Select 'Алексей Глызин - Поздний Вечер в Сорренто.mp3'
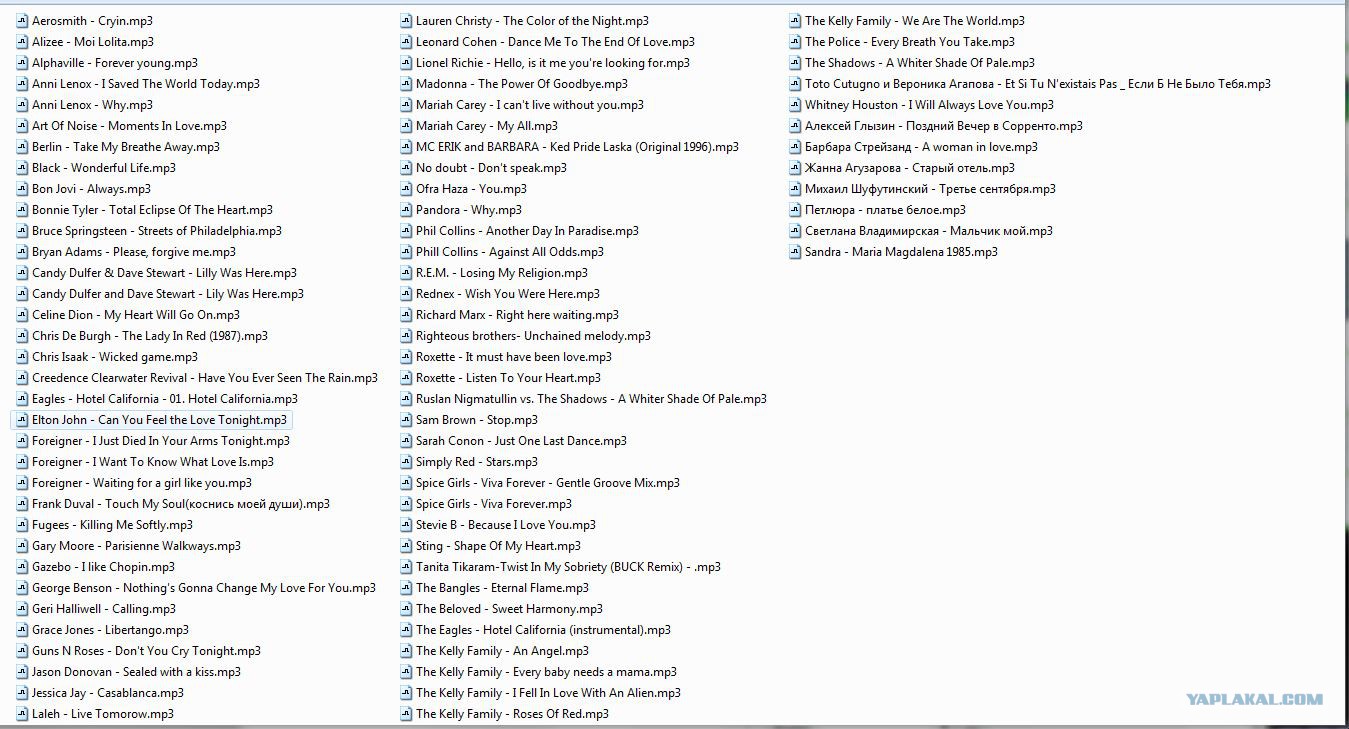1349x729 pixels. click(x=944, y=126)
